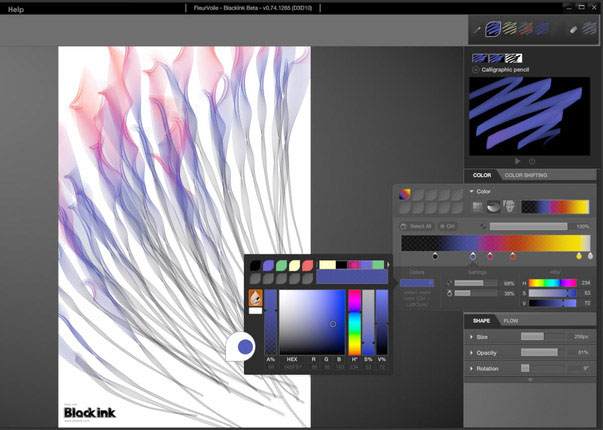Click the reset icon below the brush preview
This screenshot has height=430, width=603.
tap(531, 160)
